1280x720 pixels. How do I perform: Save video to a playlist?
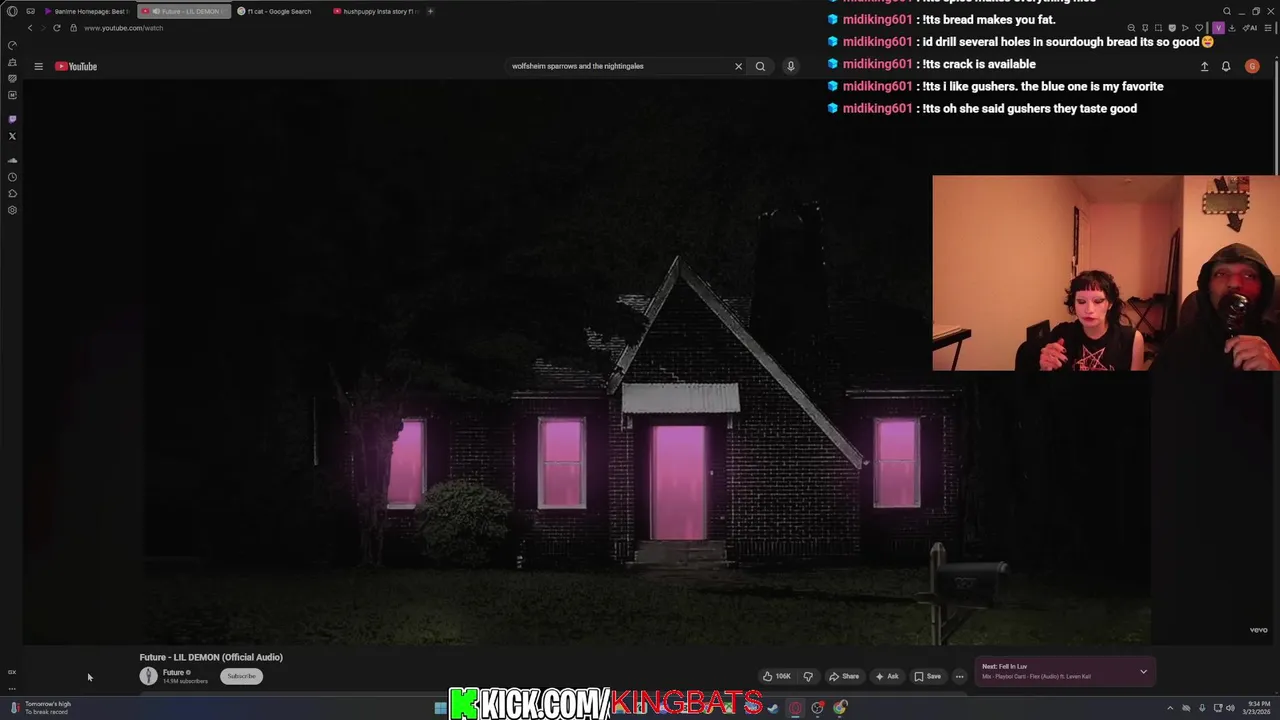point(927,676)
